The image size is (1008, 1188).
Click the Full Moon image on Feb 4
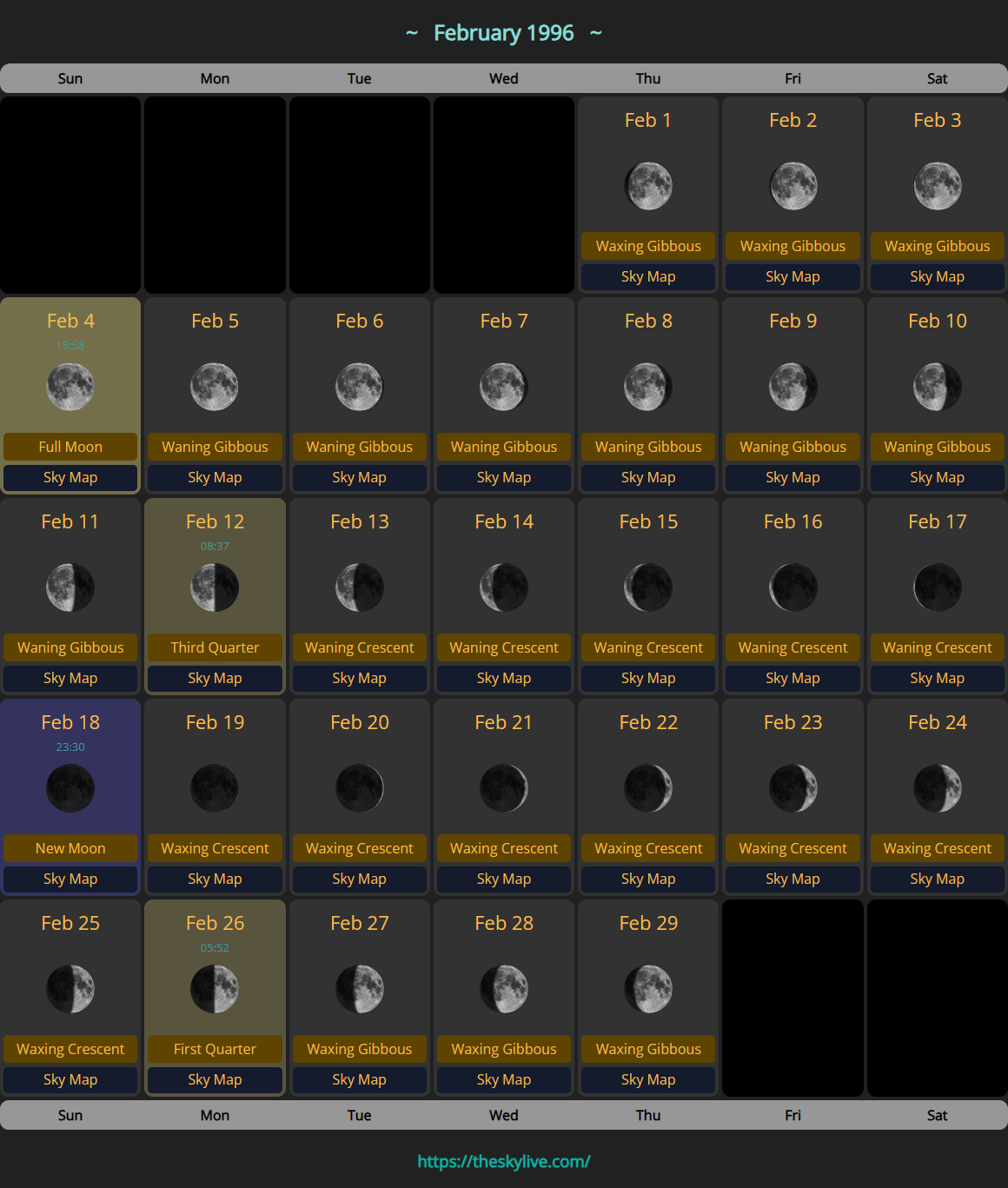(x=70, y=387)
